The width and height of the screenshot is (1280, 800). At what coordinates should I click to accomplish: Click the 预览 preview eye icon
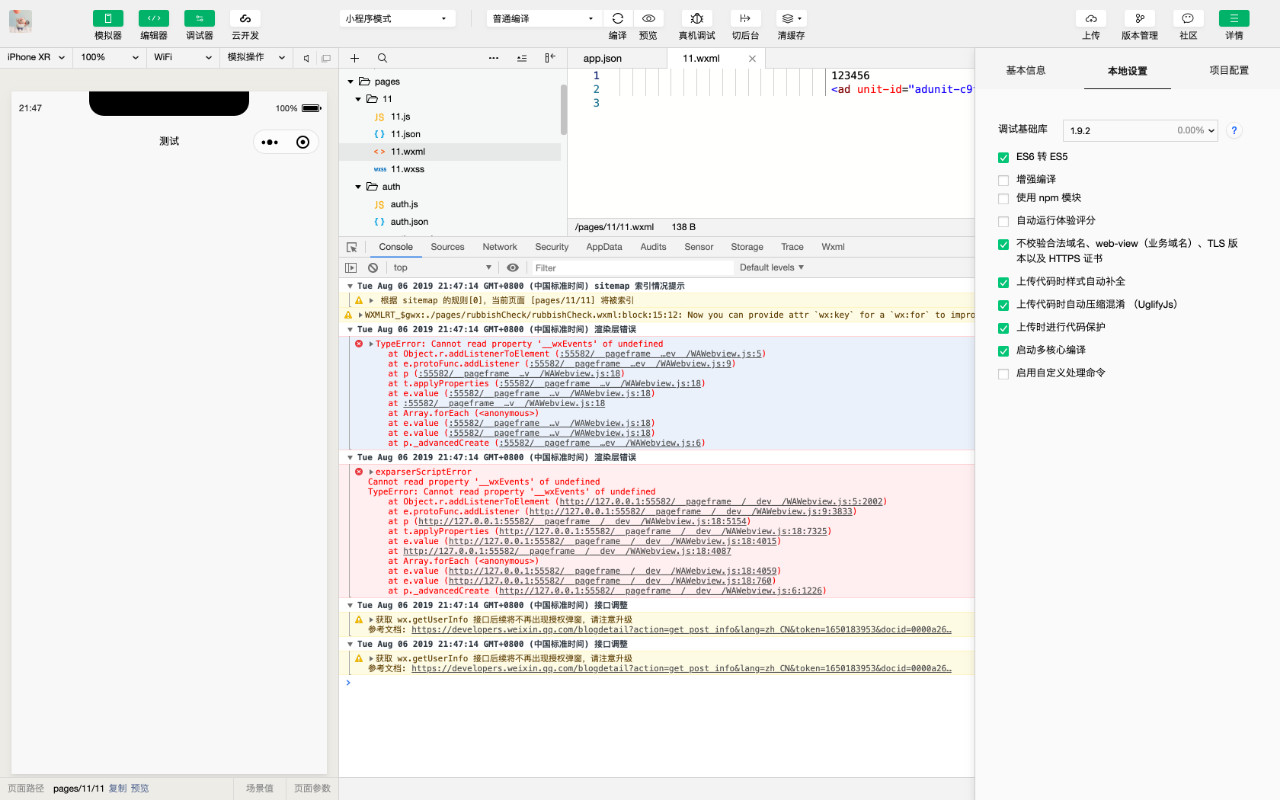pyautogui.click(x=648, y=18)
